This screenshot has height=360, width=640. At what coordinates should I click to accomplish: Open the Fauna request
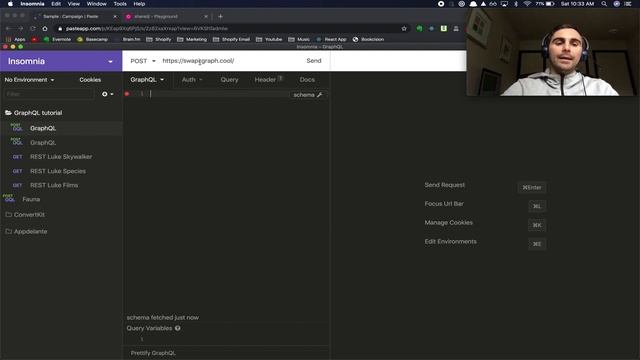[x=61, y=199]
